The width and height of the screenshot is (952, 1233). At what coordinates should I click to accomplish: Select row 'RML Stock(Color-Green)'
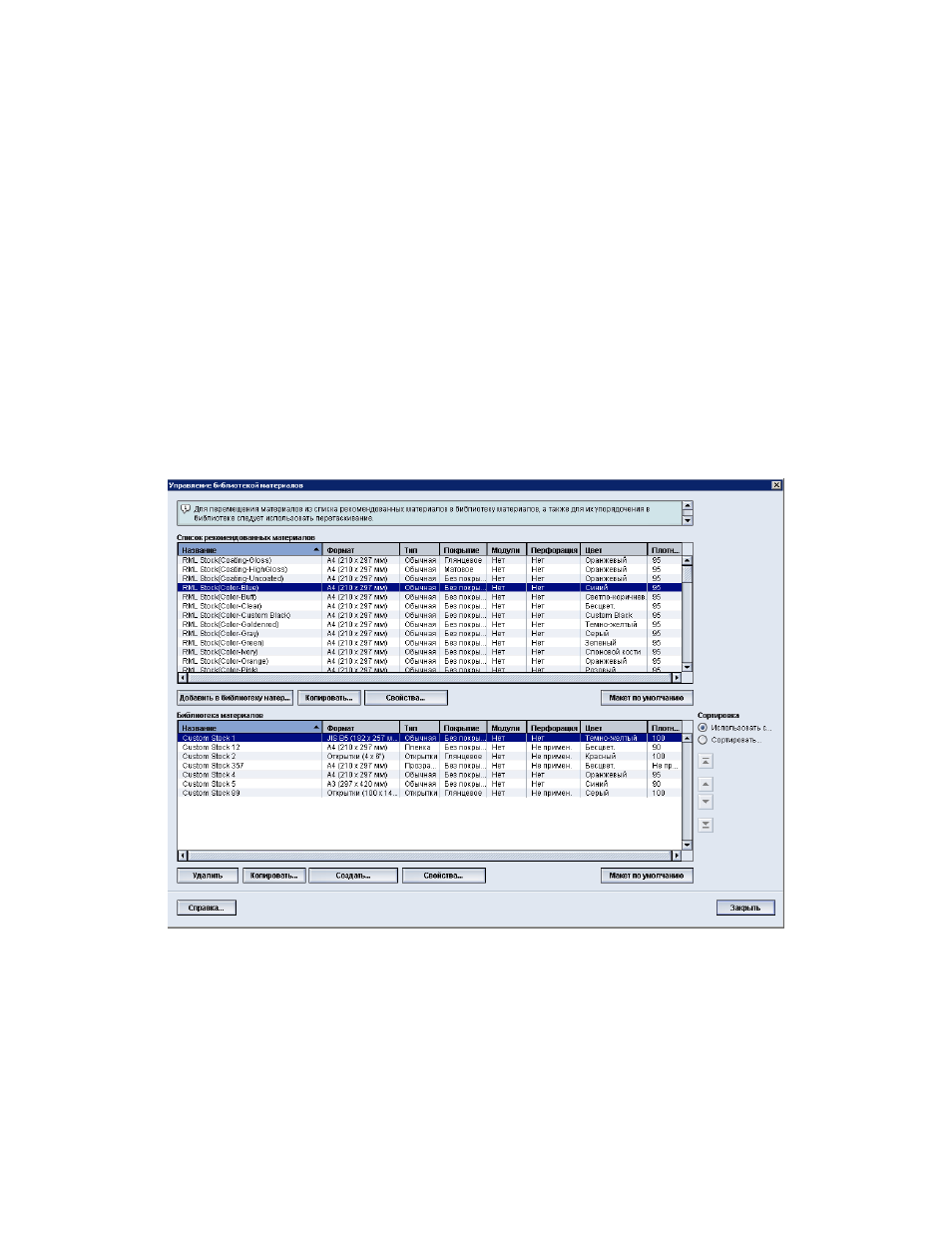point(429,643)
